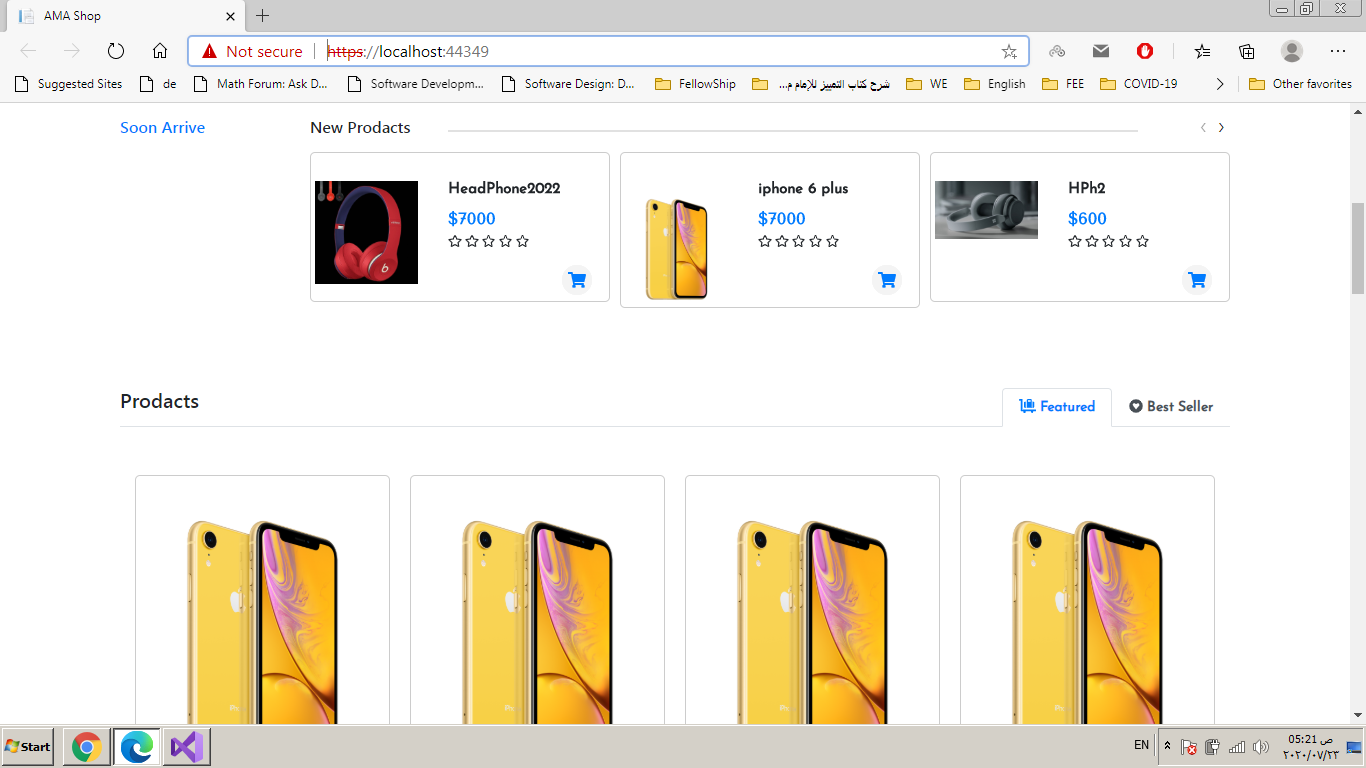This screenshot has height=768, width=1366.
Task: Click the Edge taskbar icon
Action: pos(137,747)
